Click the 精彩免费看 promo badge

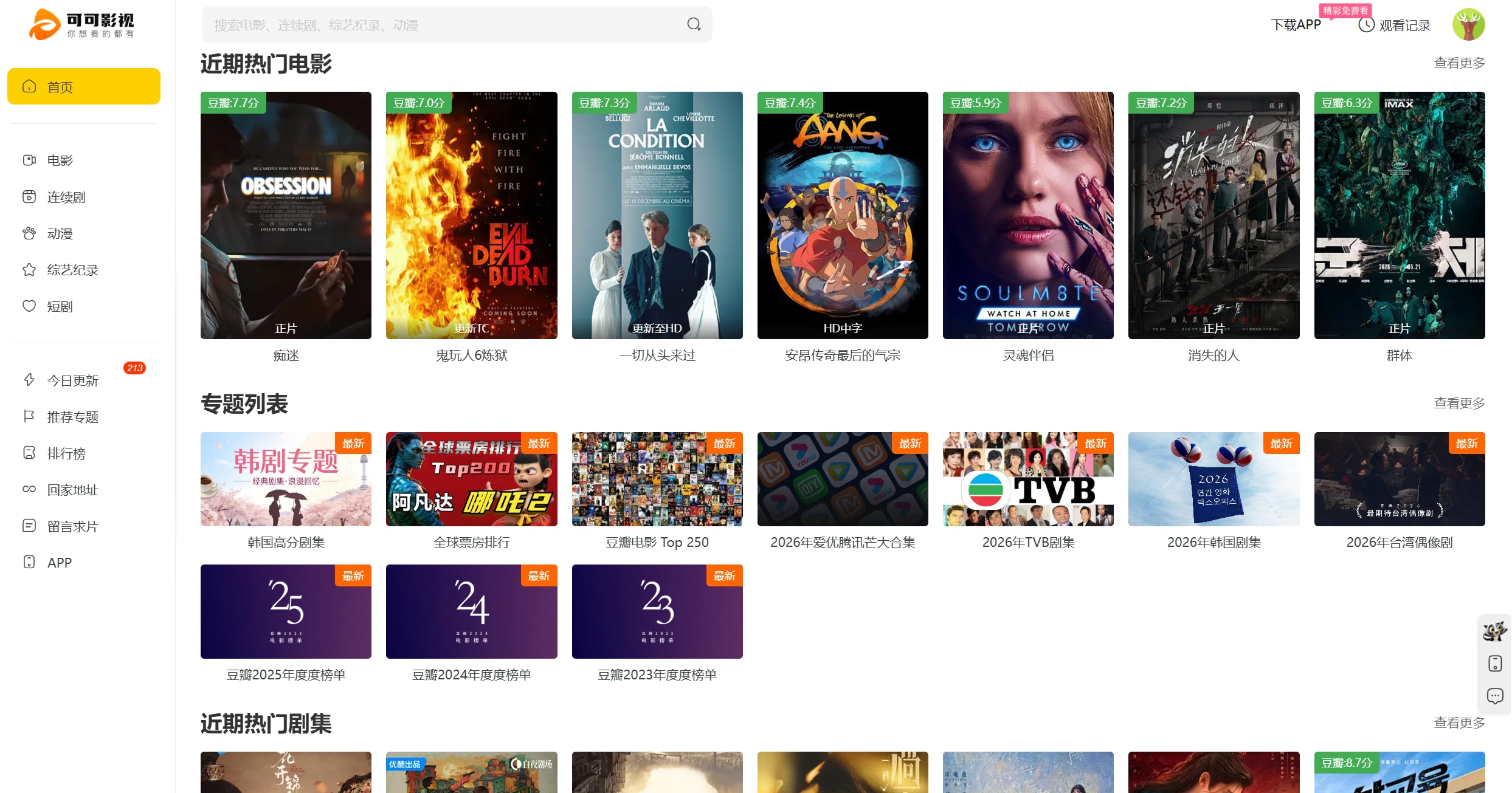1345,10
